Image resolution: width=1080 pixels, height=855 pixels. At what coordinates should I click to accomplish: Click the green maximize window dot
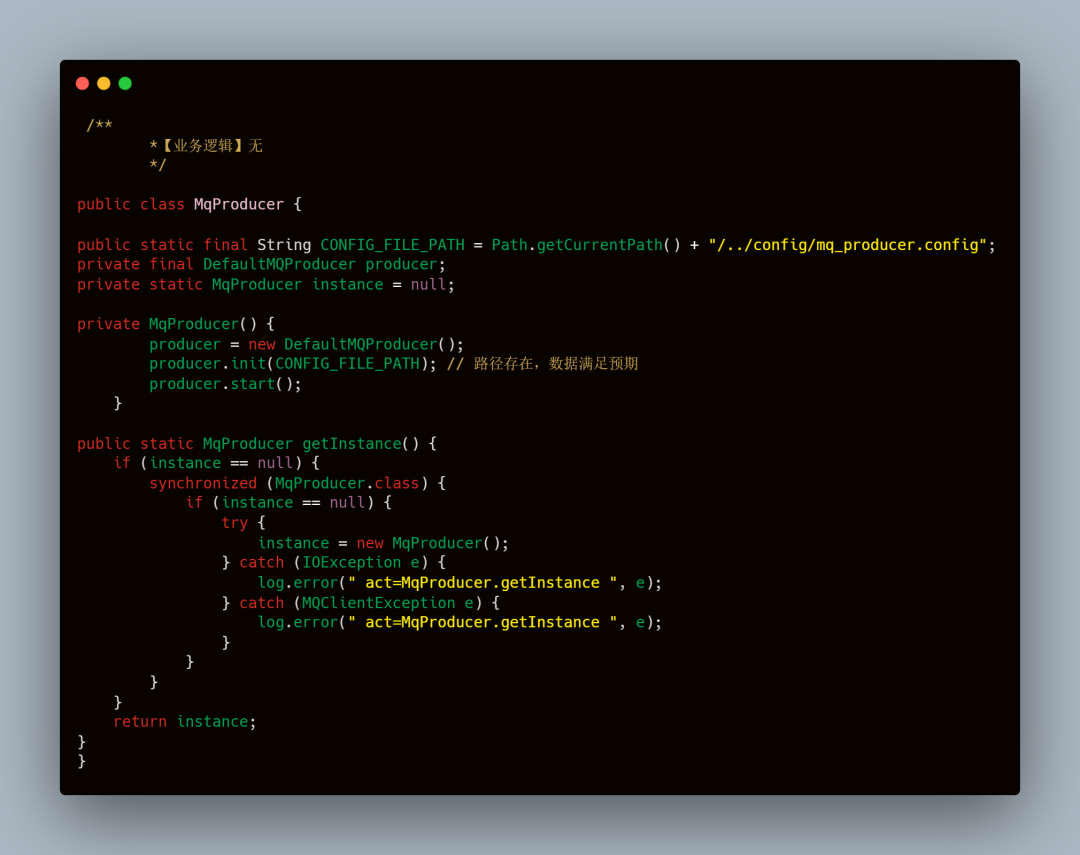pos(125,83)
